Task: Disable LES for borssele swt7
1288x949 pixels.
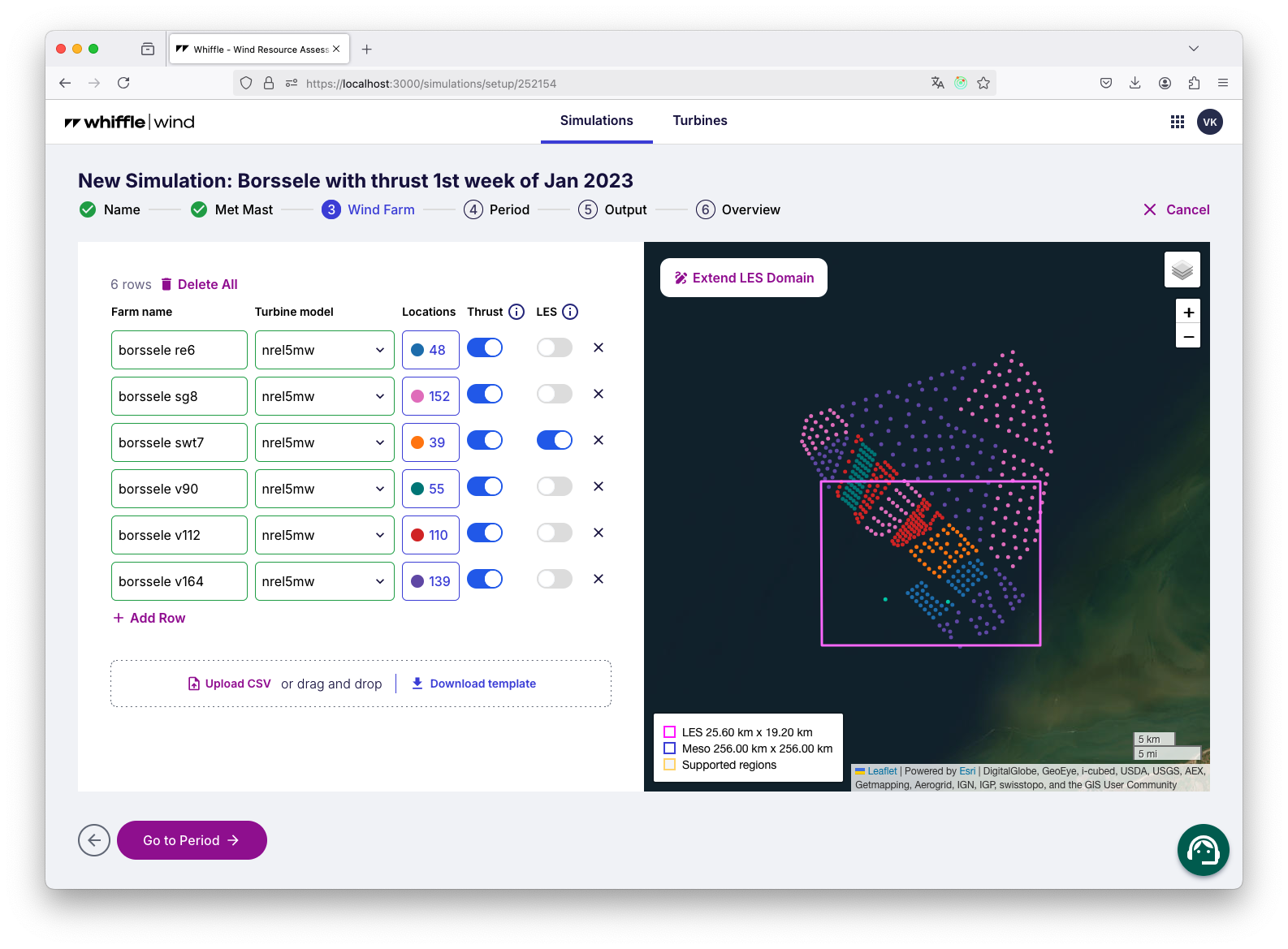Action: click(555, 440)
